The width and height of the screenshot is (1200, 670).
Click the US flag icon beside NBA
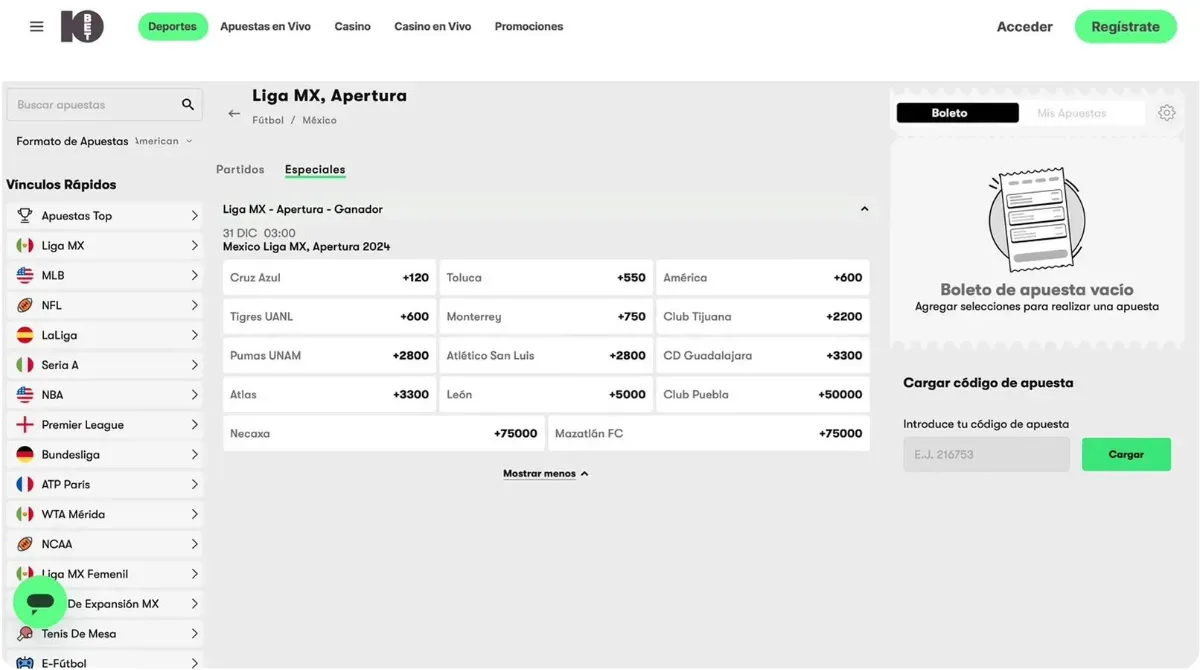(x=25, y=395)
